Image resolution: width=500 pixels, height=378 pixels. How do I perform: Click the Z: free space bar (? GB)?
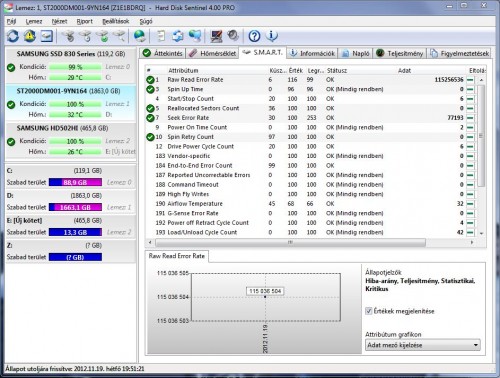click(75, 257)
